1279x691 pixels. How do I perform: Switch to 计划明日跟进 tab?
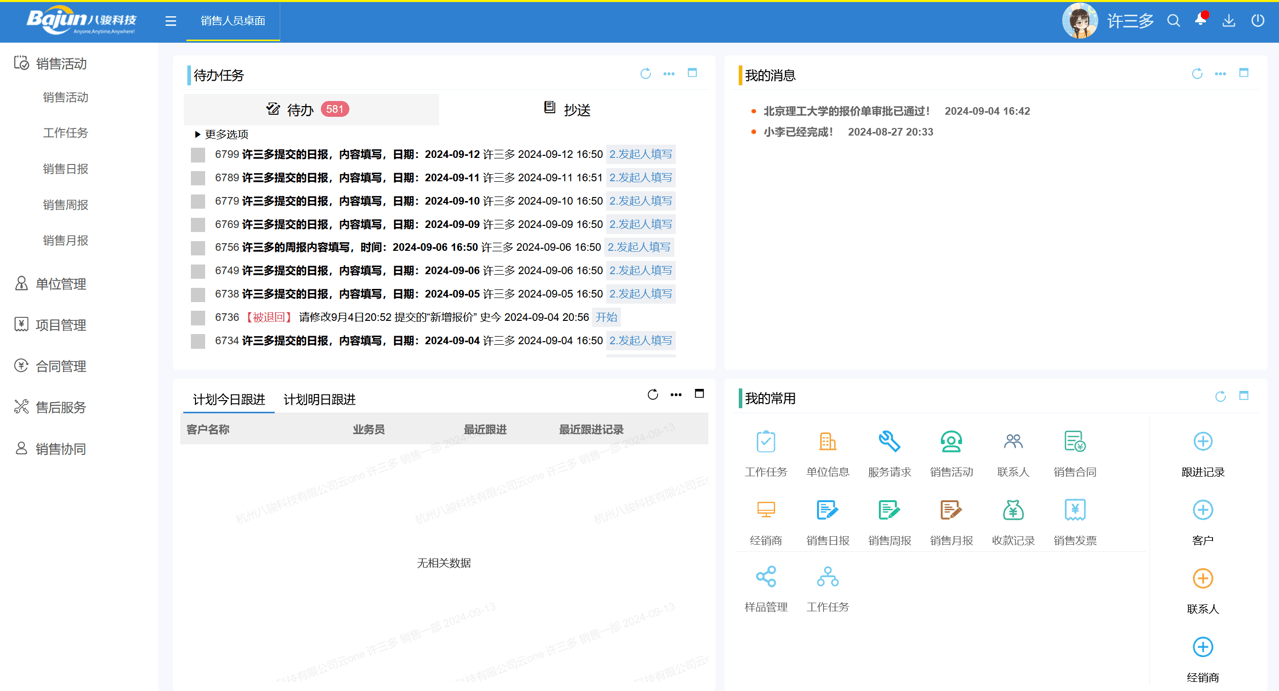pyautogui.click(x=319, y=399)
